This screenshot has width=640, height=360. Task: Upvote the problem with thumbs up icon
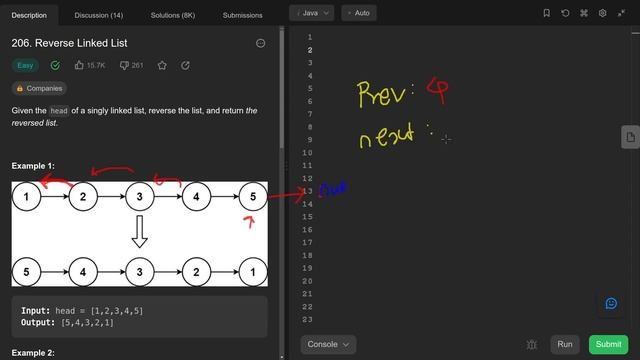point(79,65)
